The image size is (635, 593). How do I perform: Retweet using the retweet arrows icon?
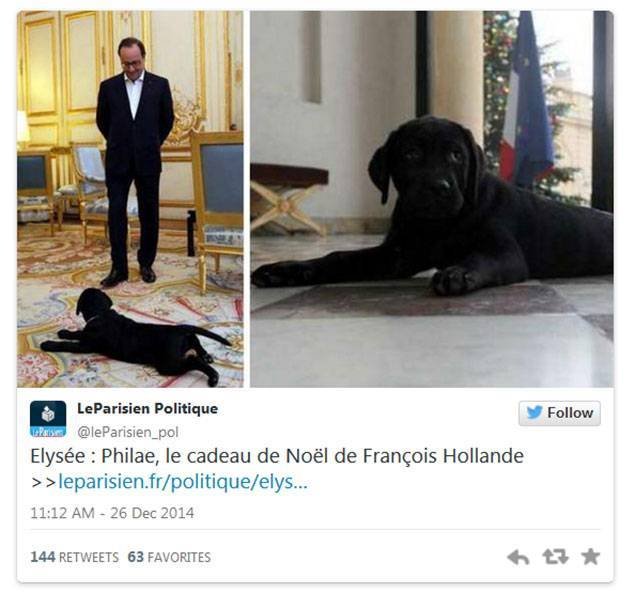[555, 557]
